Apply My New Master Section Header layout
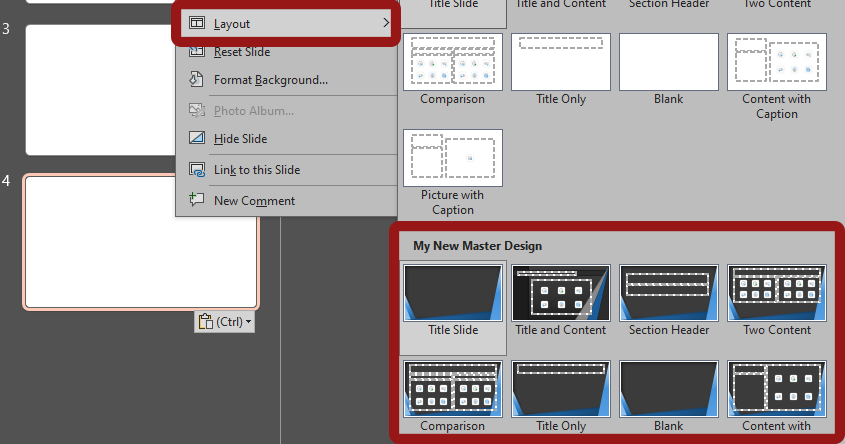Viewport: 845px width, 444px height. pos(669,301)
